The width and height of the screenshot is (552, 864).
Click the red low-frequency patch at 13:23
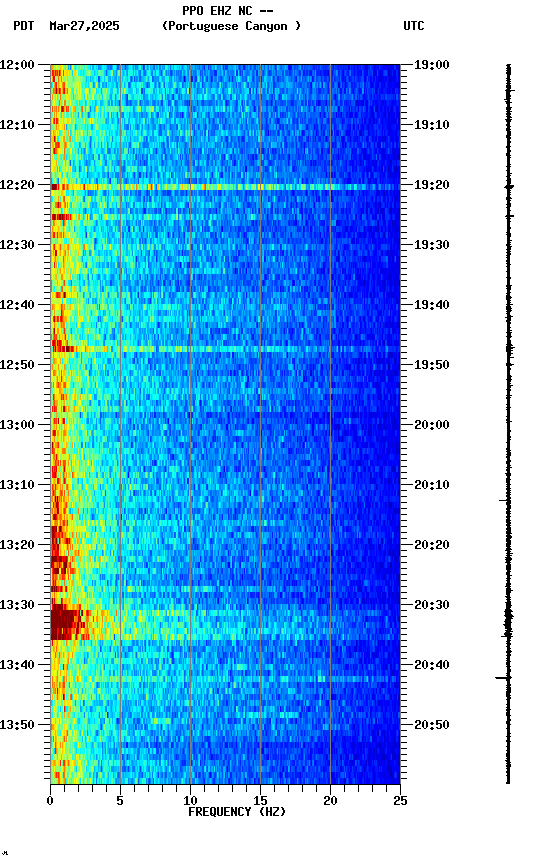point(59,565)
